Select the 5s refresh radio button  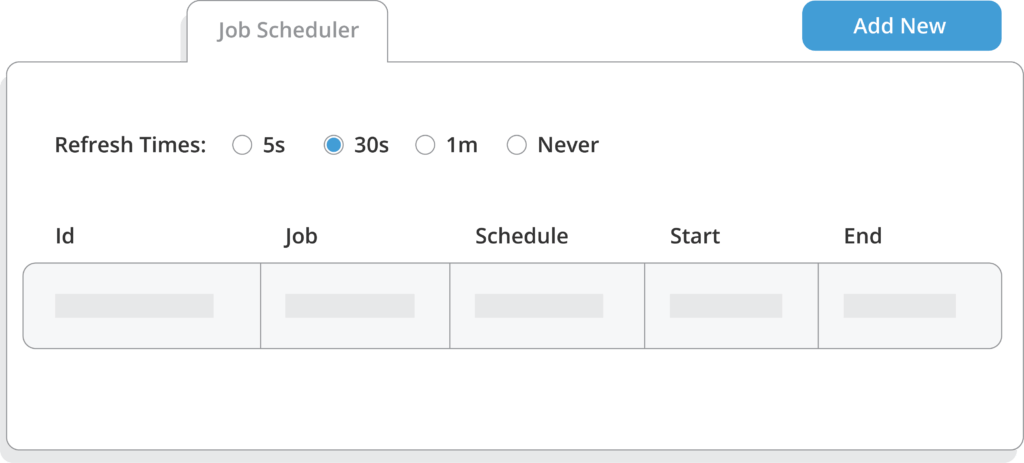click(x=242, y=145)
